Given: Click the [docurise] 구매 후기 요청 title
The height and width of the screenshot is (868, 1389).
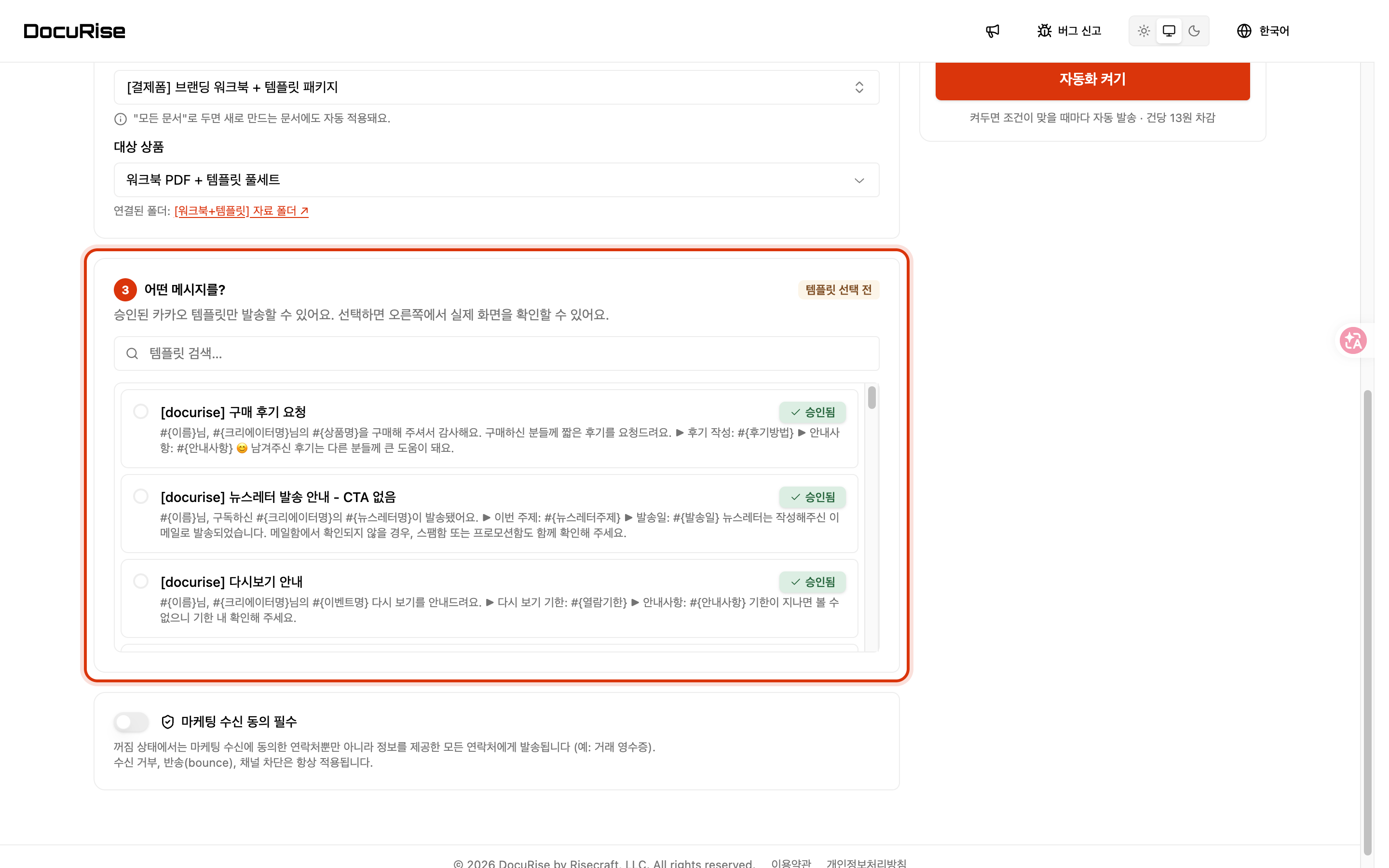Looking at the screenshot, I should tap(233, 412).
